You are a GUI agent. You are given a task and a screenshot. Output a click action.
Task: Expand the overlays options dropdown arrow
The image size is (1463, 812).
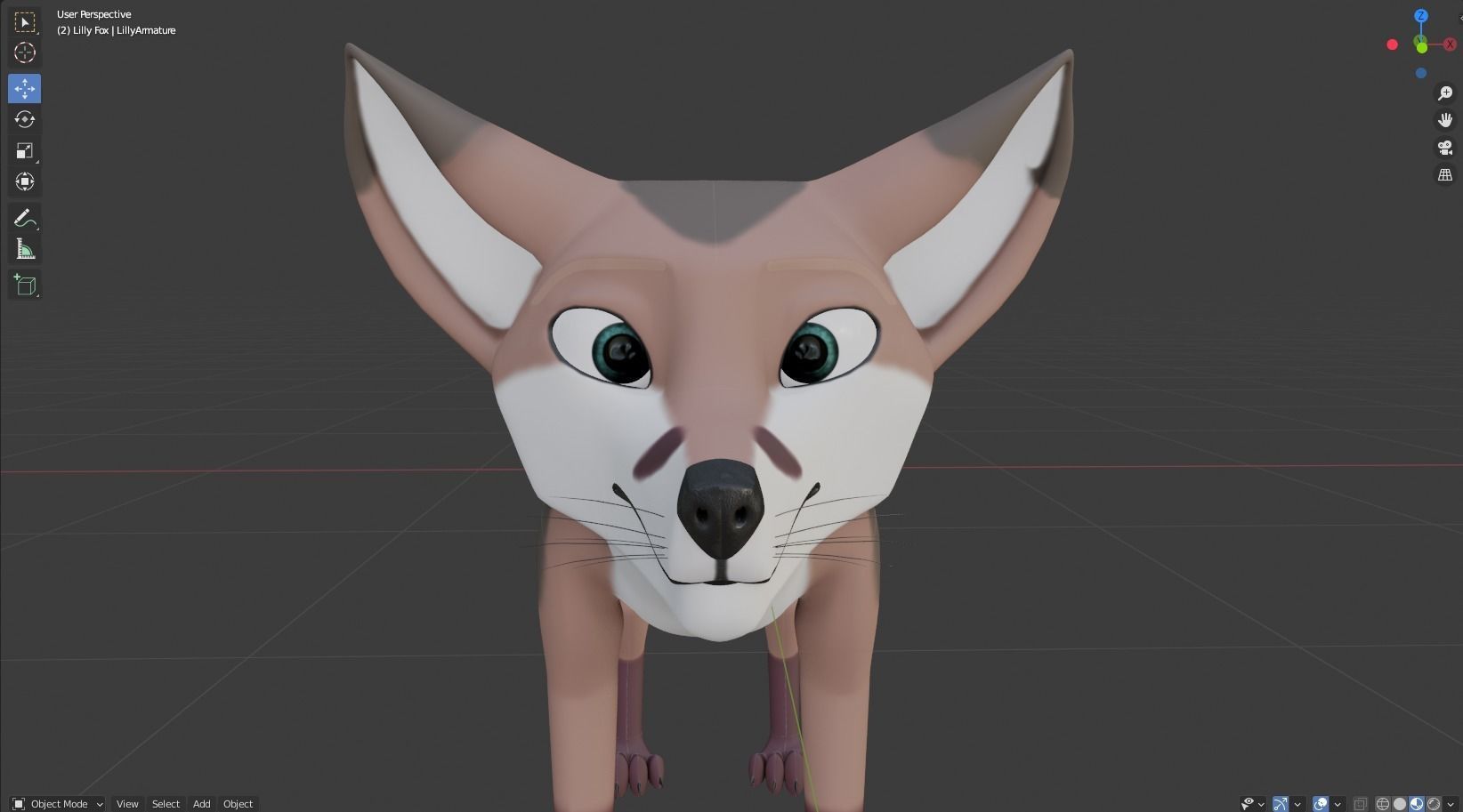click(x=1338, y=805)
